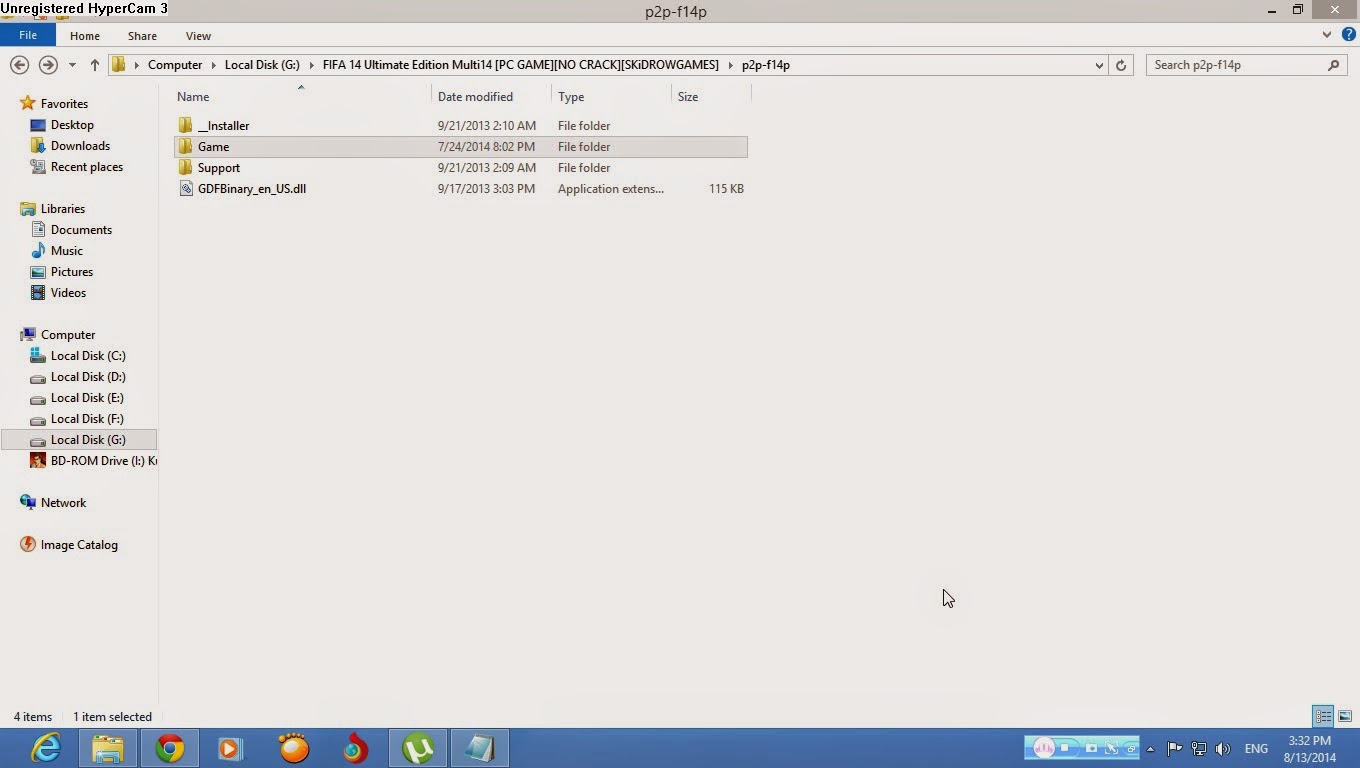
Task: Click Favorites in the navigation pane
Action: click(x=64, y=104)
